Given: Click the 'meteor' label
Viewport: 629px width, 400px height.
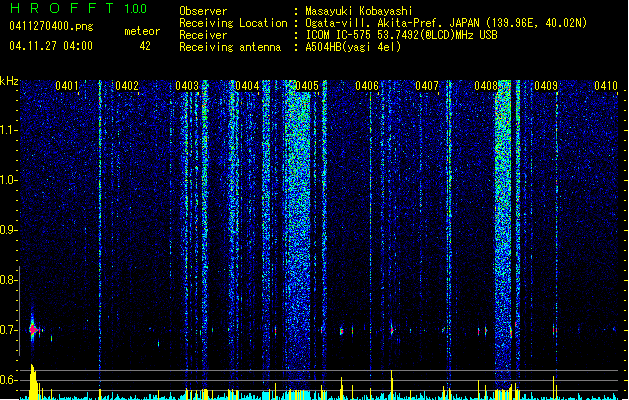Looking at the screenshot, I should coord(142,31).
